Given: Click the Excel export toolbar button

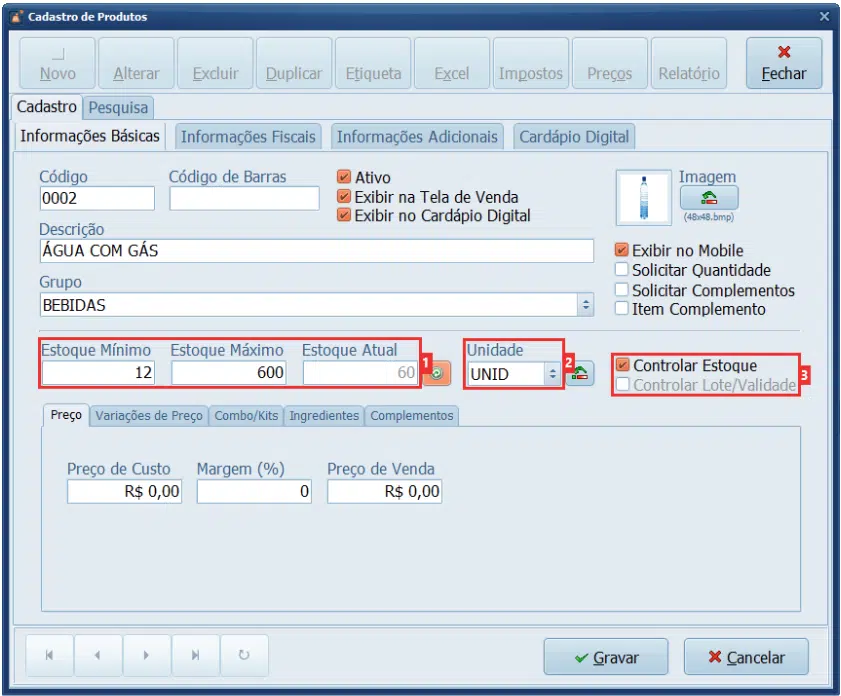Looking at the screenshot, I should [x=452, y=63].
